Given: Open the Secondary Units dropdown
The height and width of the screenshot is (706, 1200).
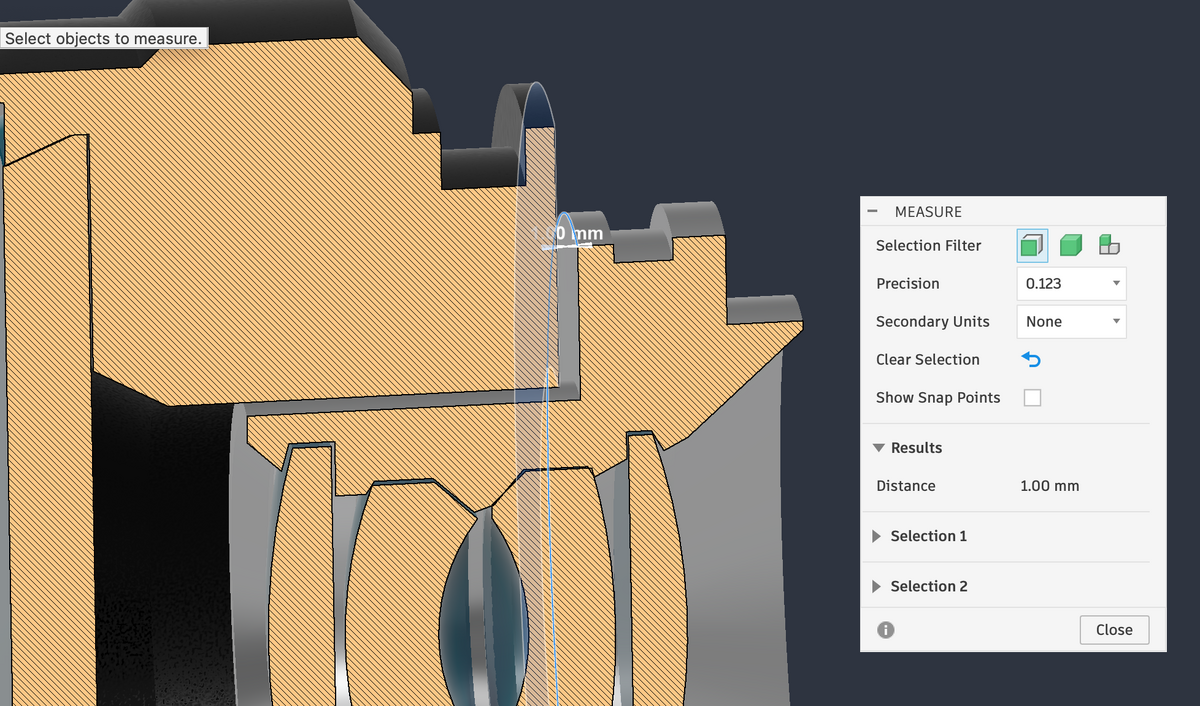Looking at the screenshot, I should [x=1071, y=322].
